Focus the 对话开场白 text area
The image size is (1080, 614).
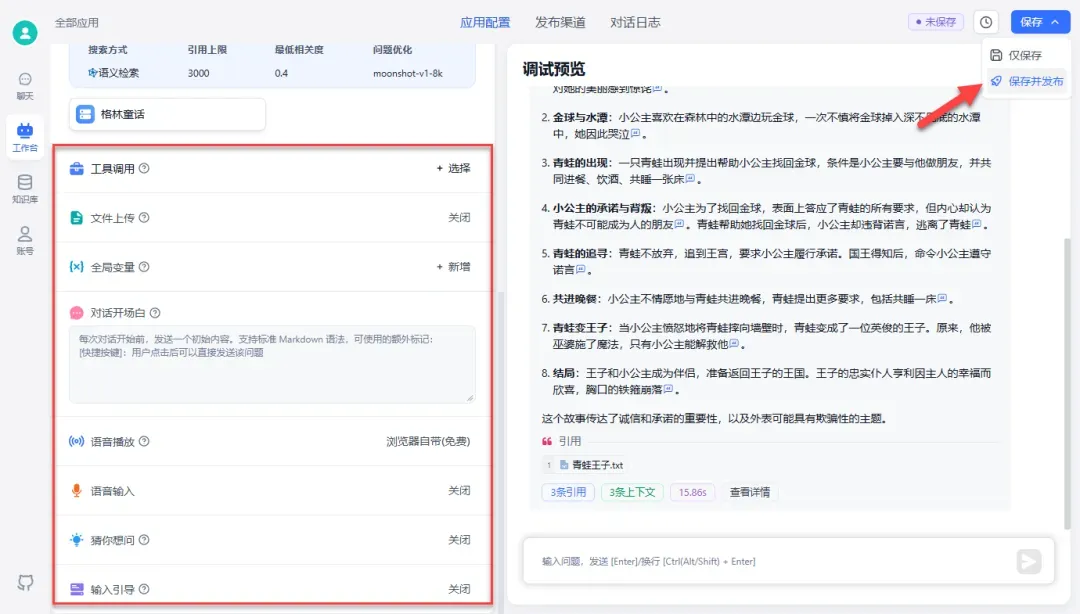pos(272,364)
